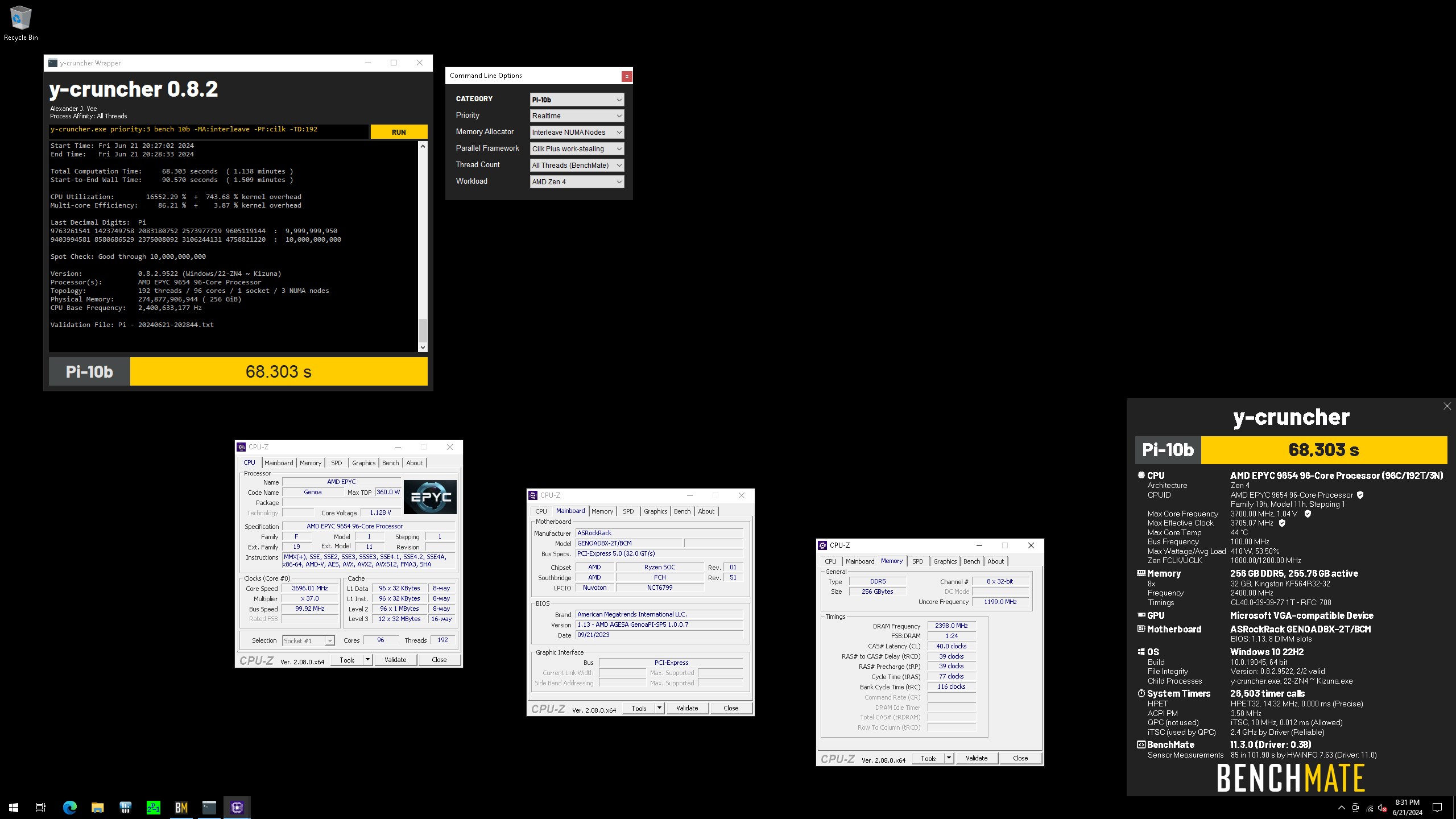
Task: Open Bench tab in CPU-Z CPU window
Action: tap(390, 463)
